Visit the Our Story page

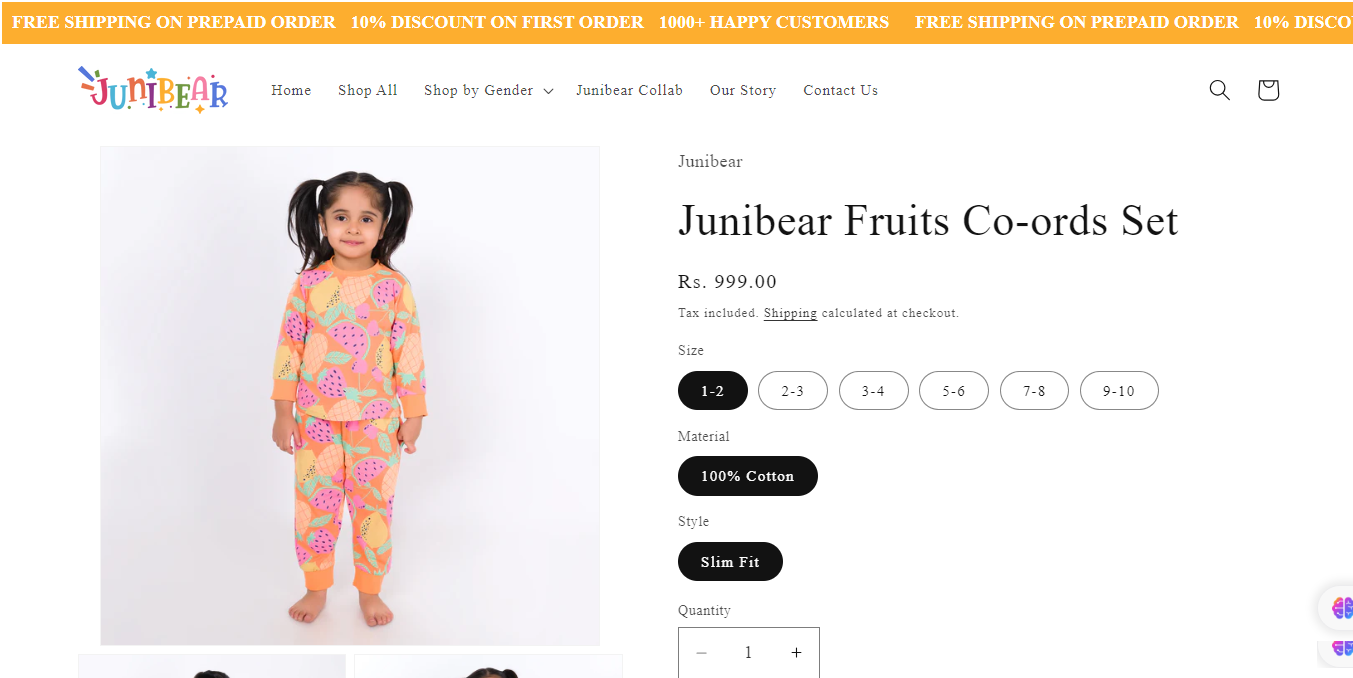(x=742, y=90)
